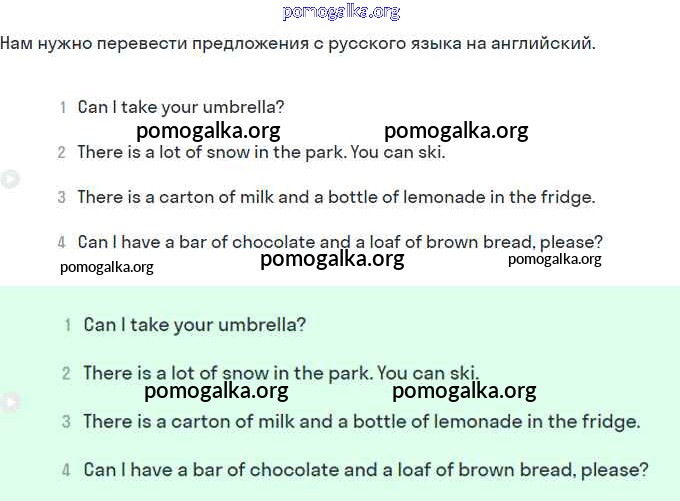Click number 2 in the green answer list
This screenshot has height=501, width=680.
coord(66,373)
